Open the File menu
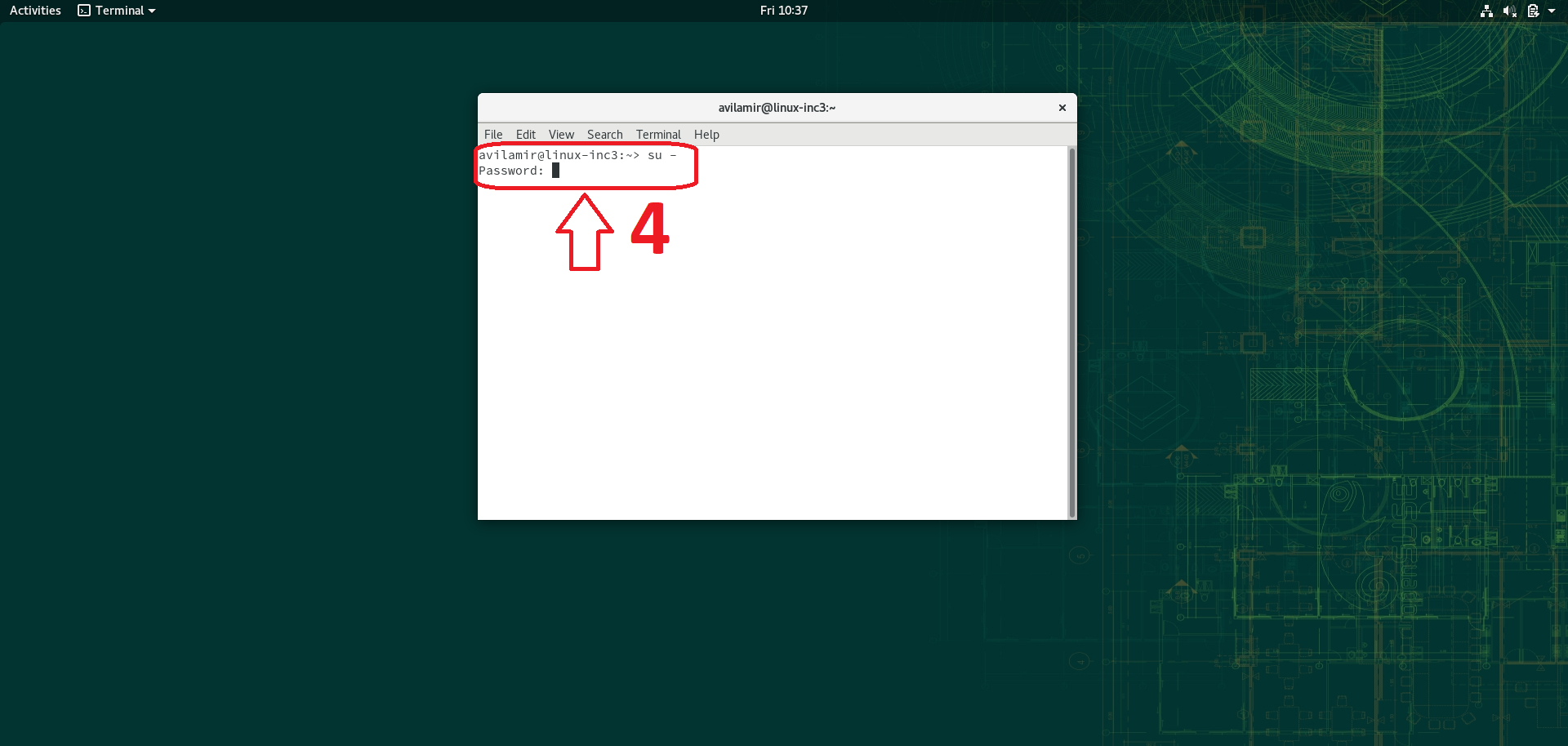This screenshot has height=746, width=1568. tap(493, 135)
